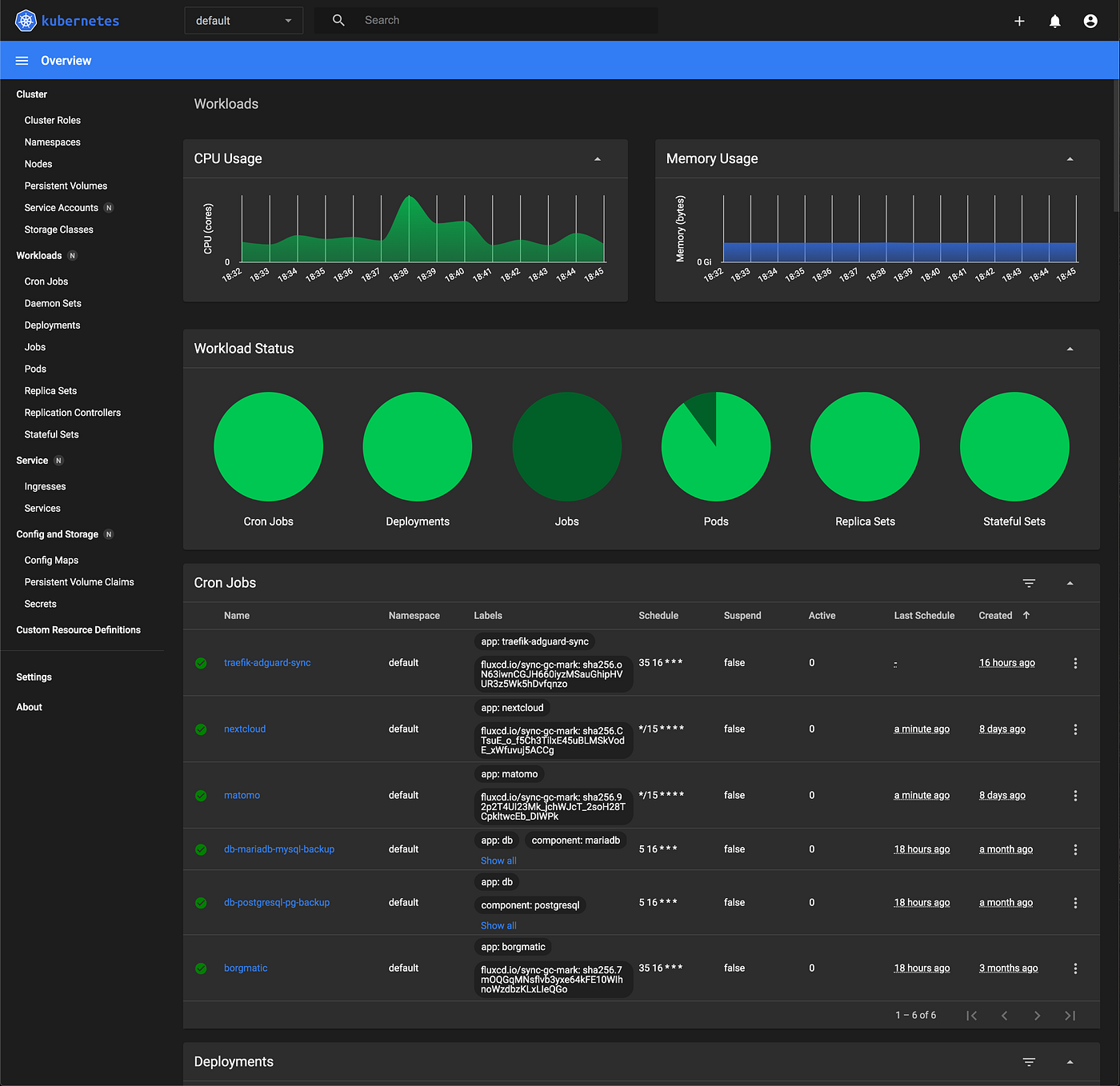
Task: Navigate to Pods in the sidebar
Action: click(x=35, y=369)
